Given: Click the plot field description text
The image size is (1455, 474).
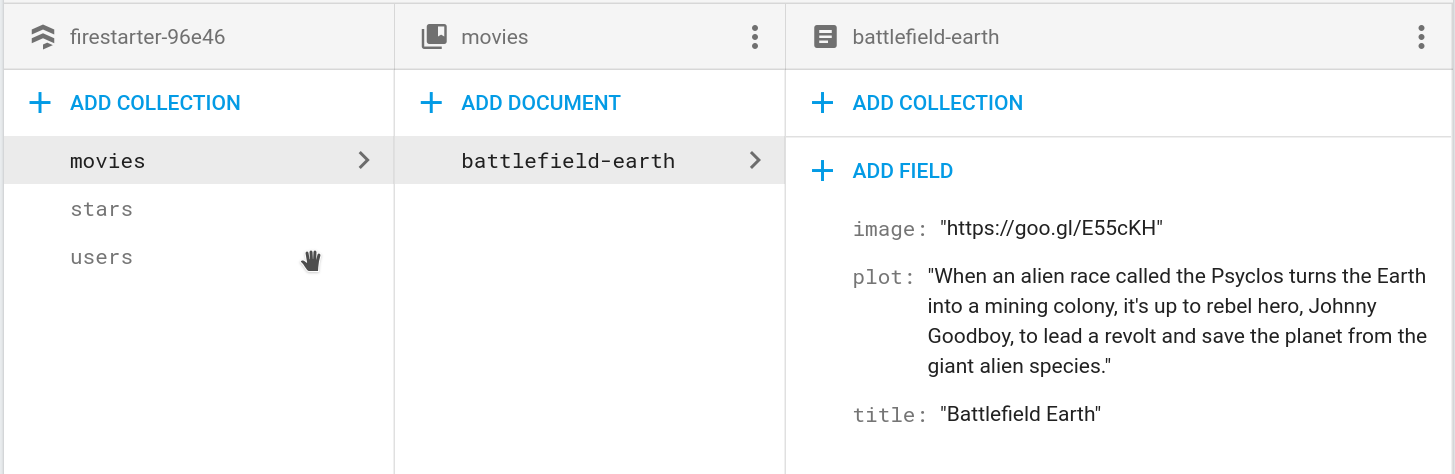Looking at the screenshot, I should pos(1176,321).
